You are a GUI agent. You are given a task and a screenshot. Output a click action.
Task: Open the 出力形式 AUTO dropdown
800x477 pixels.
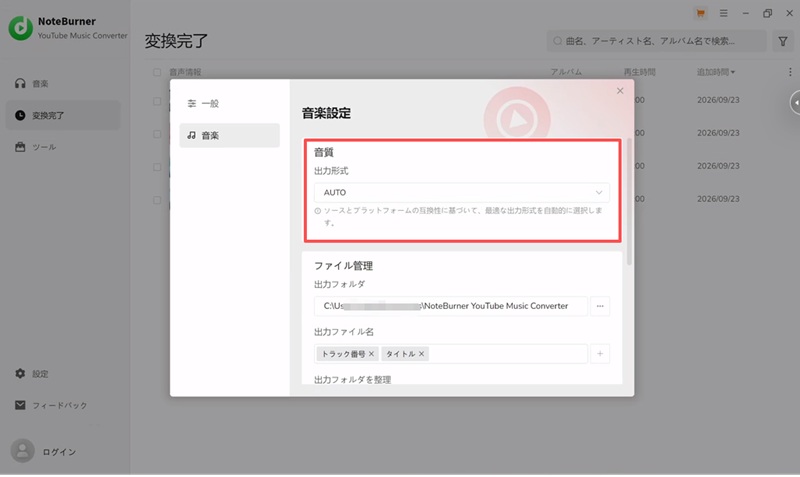[x=462, y=192]
